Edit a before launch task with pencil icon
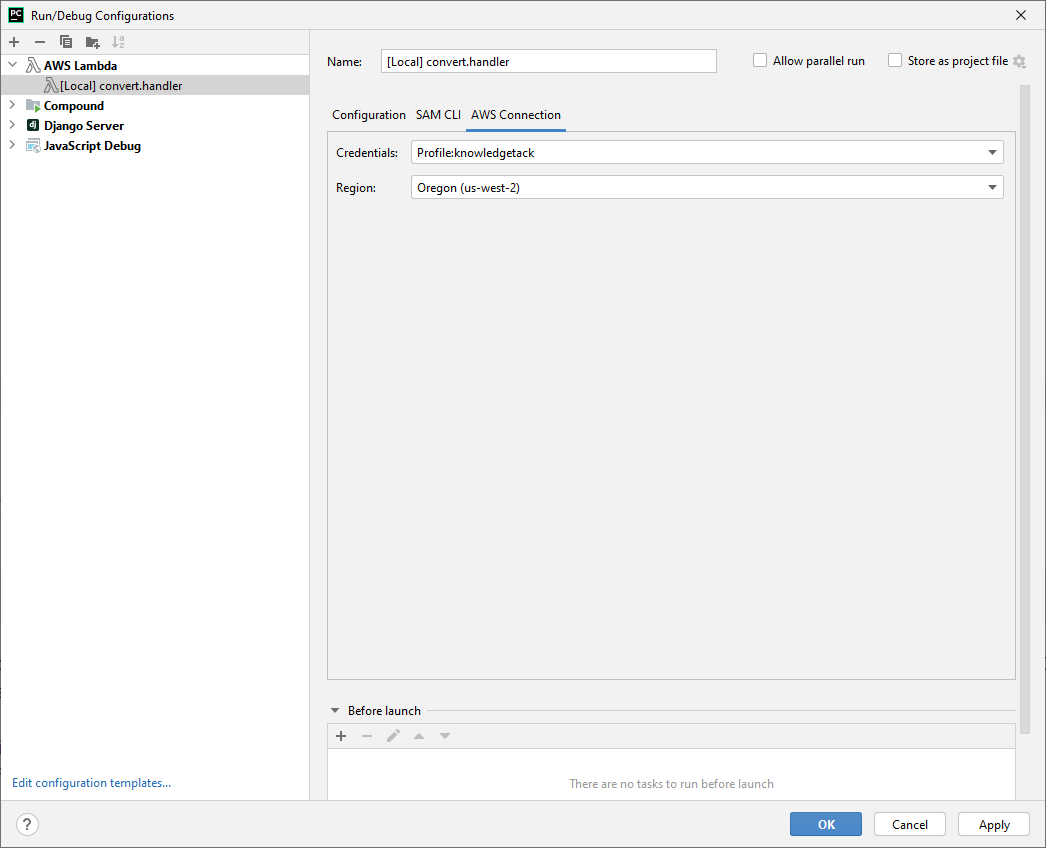1046x848 pixels. coord(393,736)
